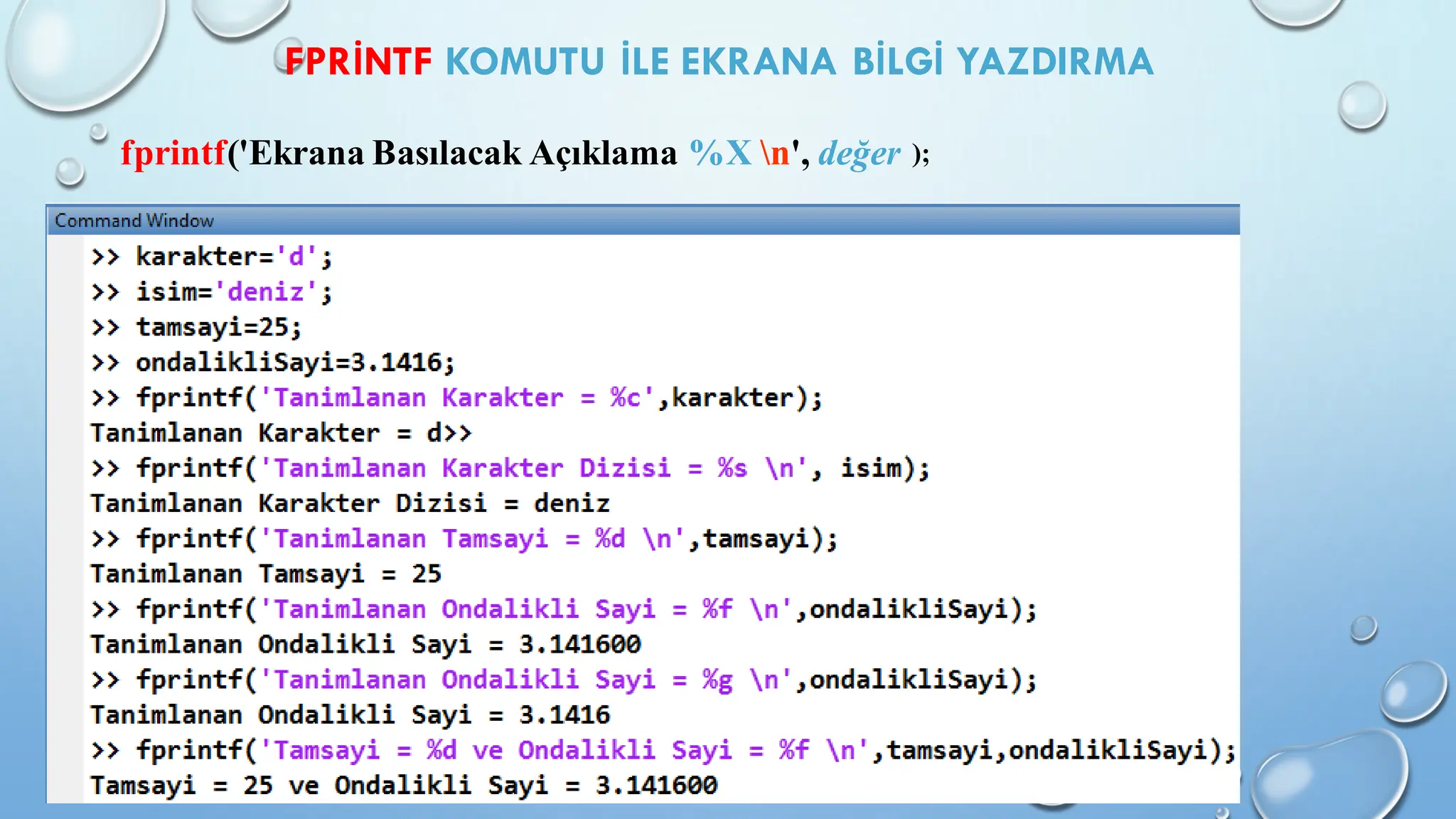The width and height of the screenshot is (1456, 819).
Task: Click the ondalikliSayi=3.1416; command line
Action: point(294,363)
